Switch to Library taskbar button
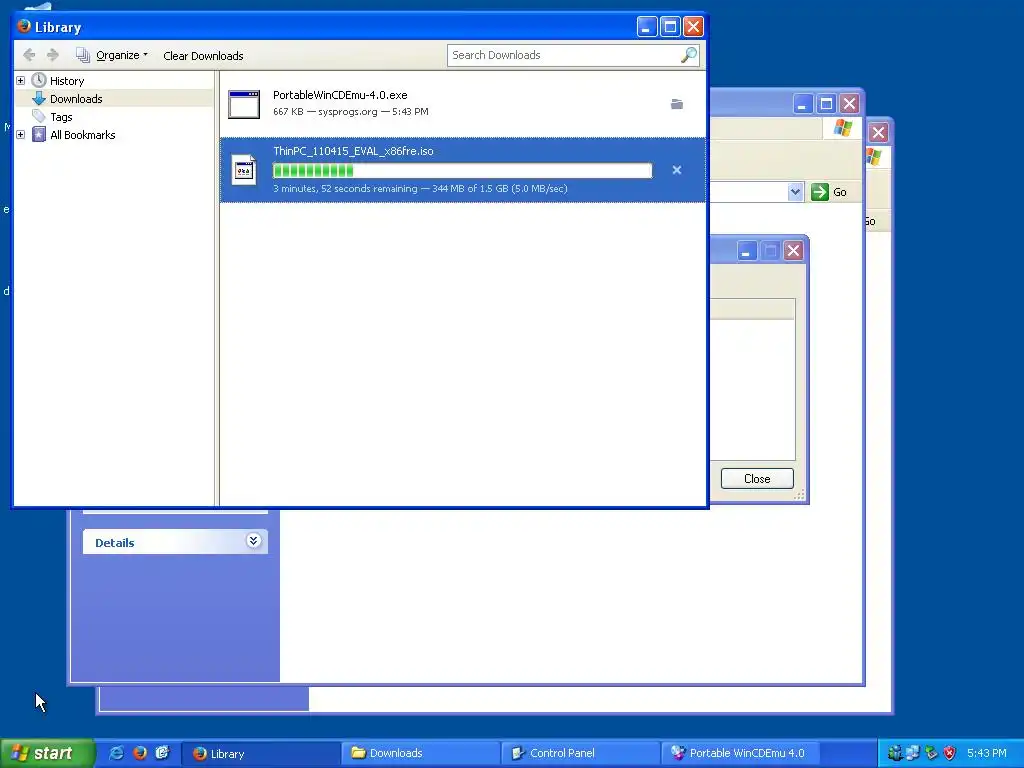1024x768 pixels. (x=260, y=754)
